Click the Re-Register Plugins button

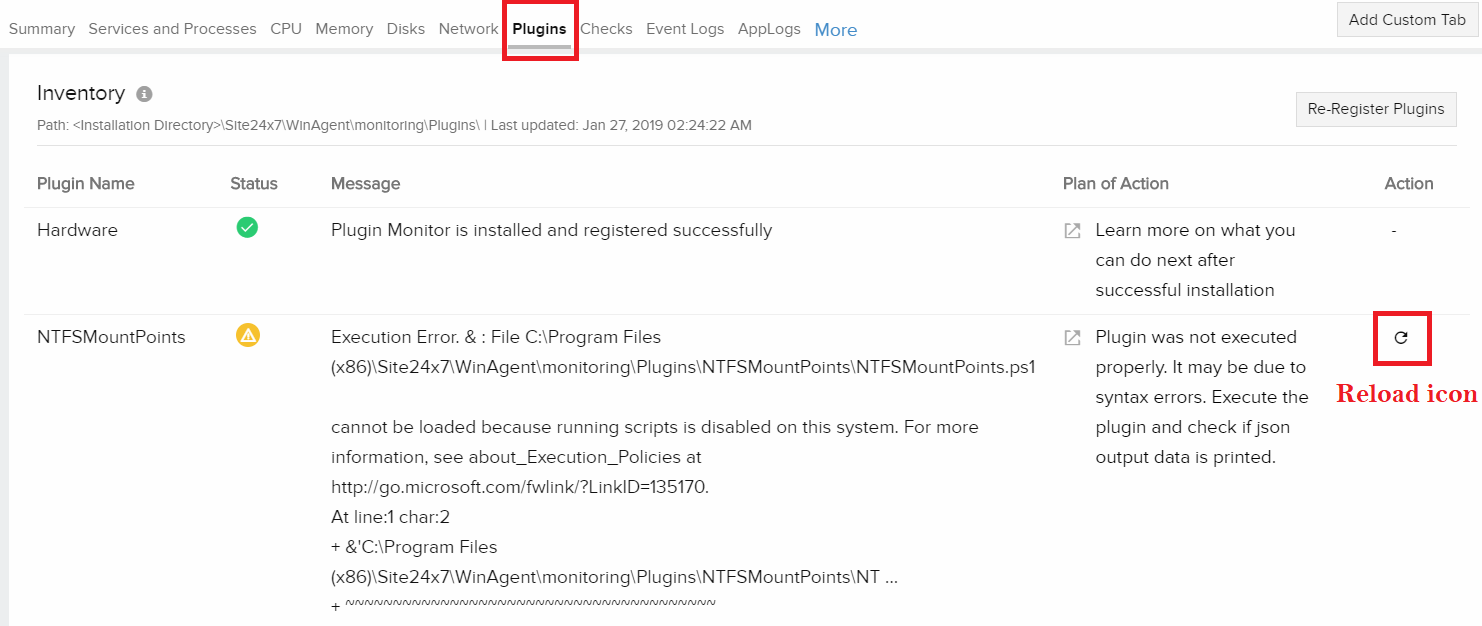[x=1376, y=109]
